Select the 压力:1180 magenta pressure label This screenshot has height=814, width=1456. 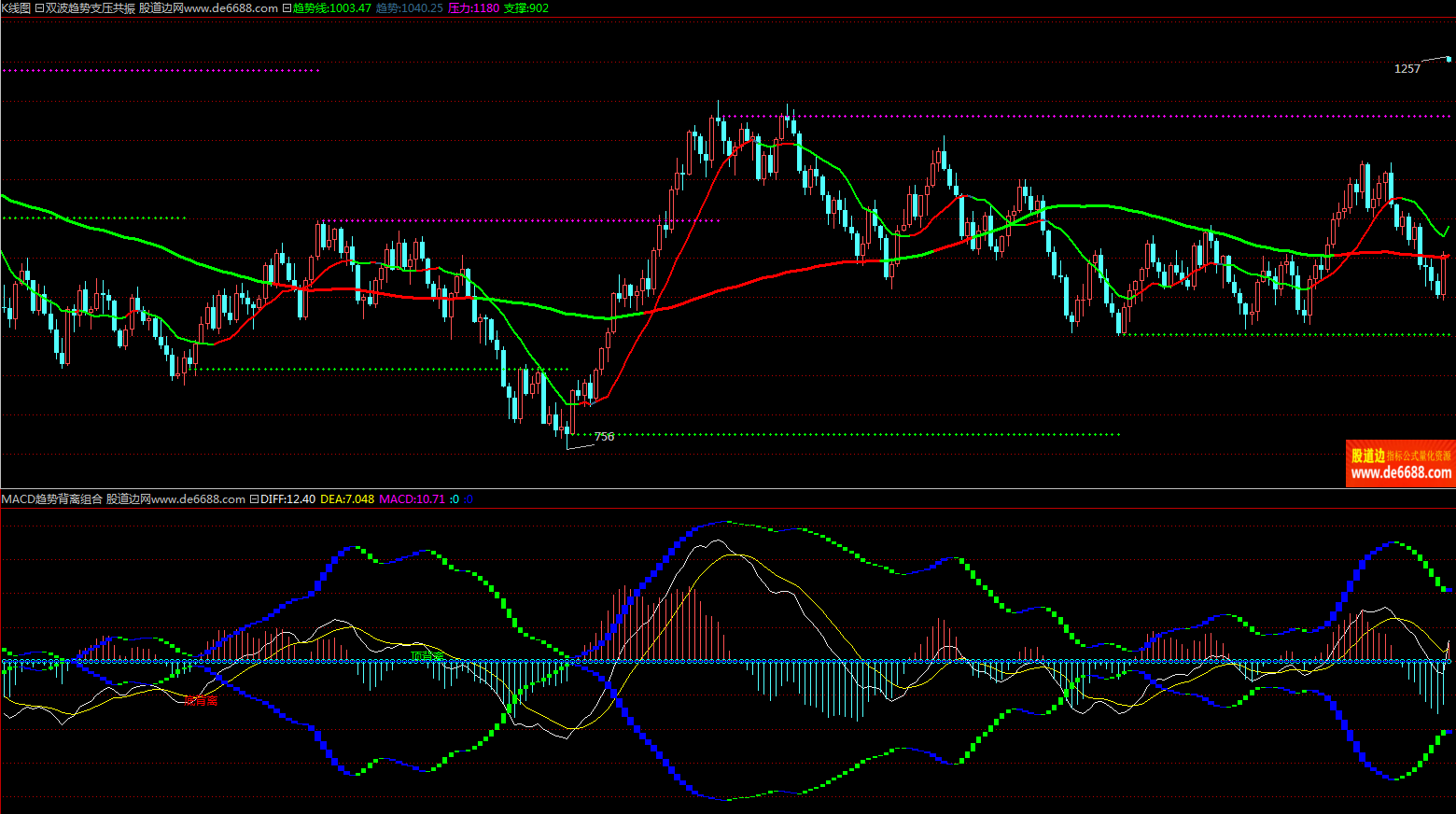tap(473, 8)
